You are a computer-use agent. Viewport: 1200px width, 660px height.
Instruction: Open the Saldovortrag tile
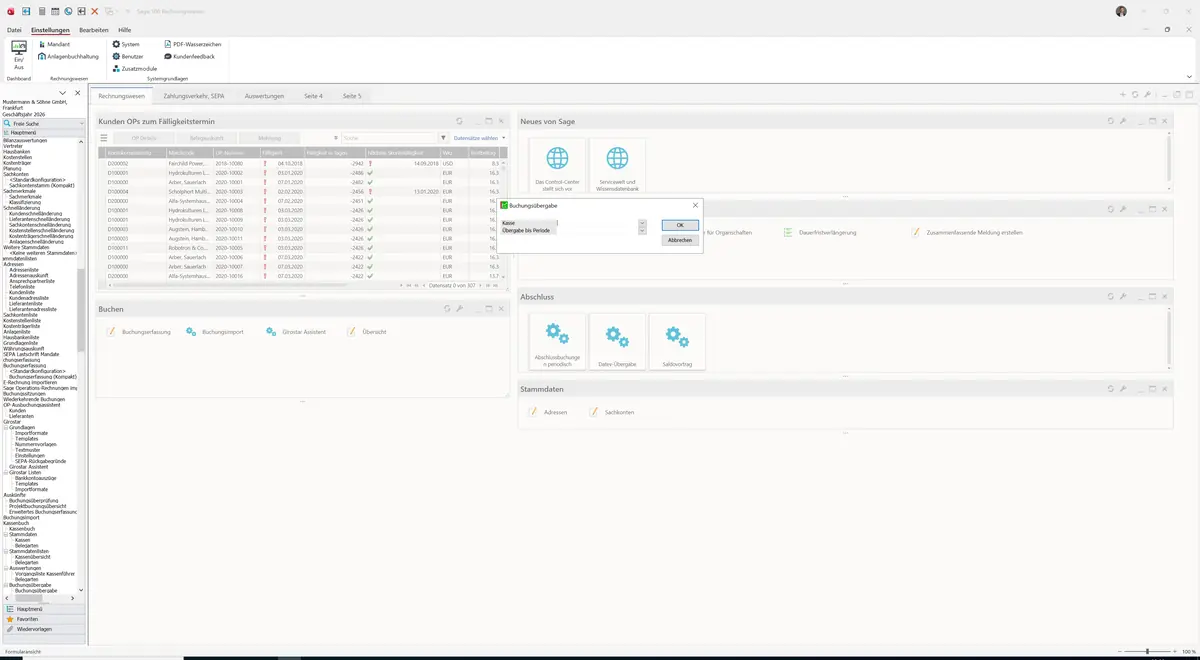677,341
